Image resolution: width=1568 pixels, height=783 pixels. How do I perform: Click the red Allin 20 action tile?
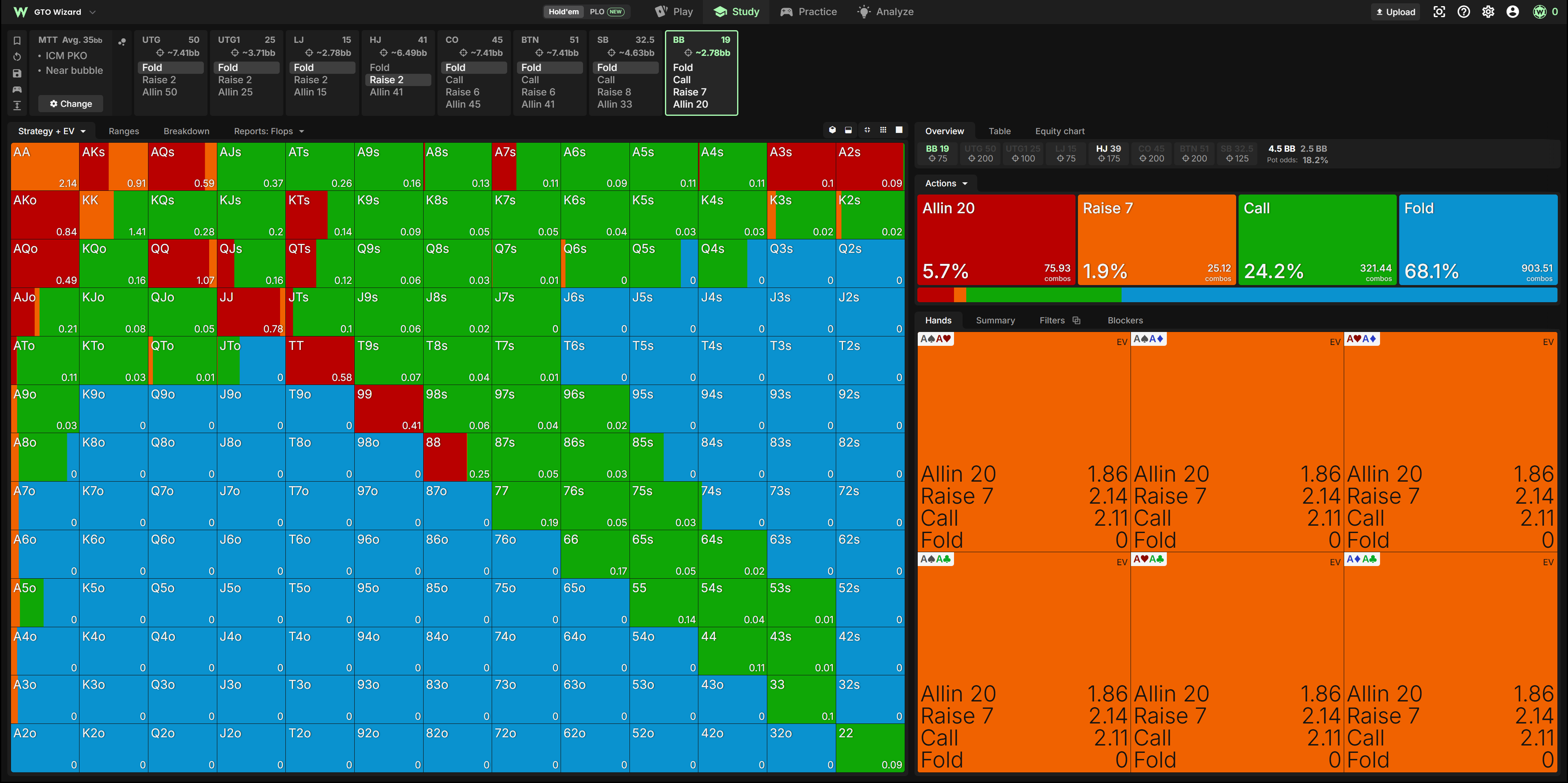click(996, 239)
